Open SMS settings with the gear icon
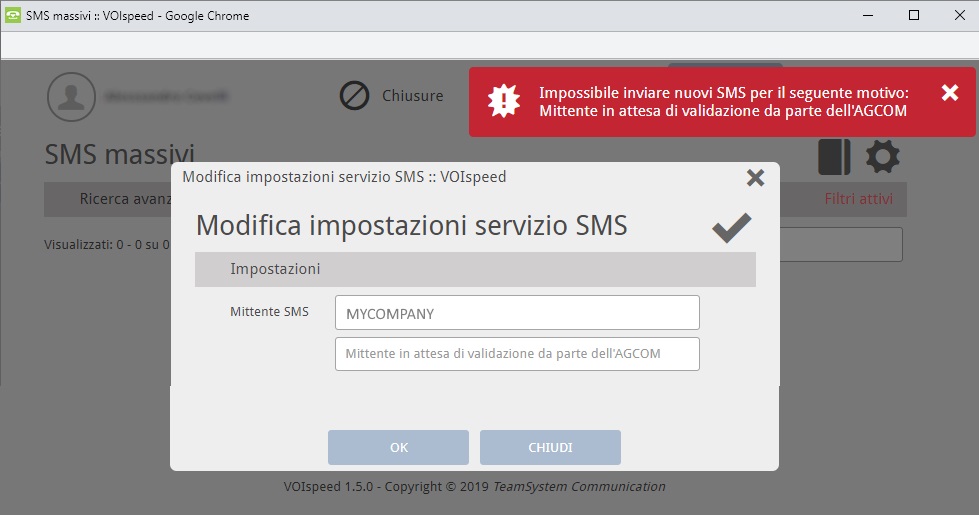 883,156
